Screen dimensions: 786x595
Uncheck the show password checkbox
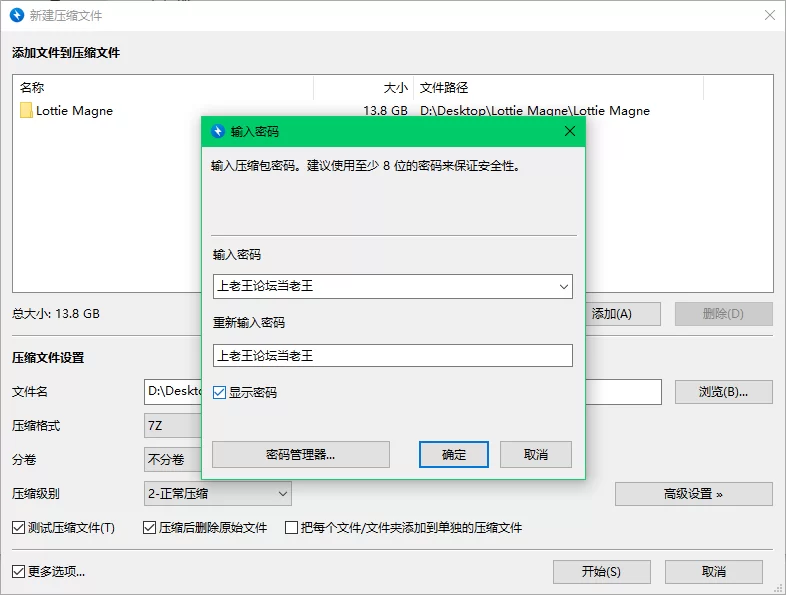pyautogui.click(x=220, y=393)
